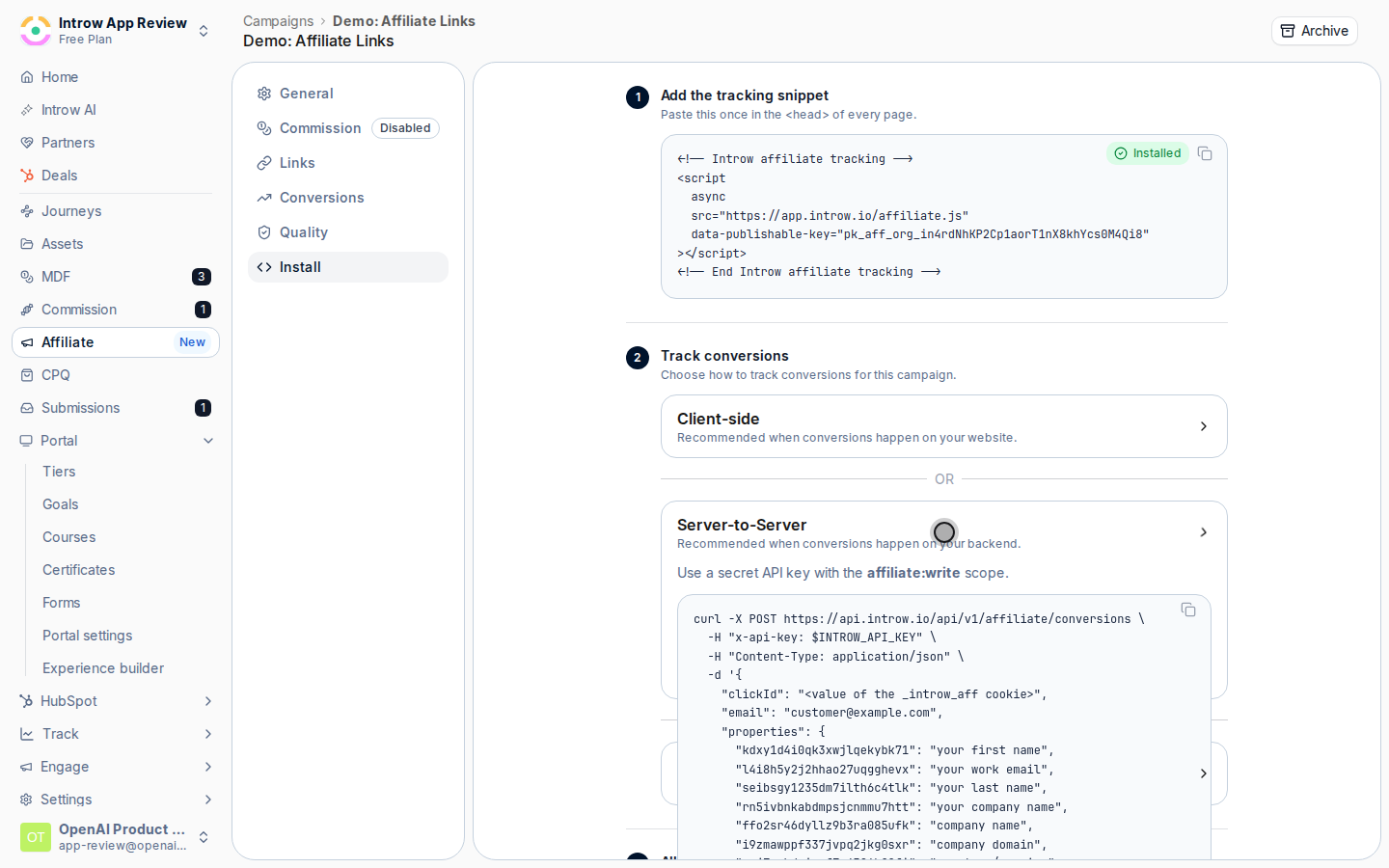The height and width of the screenshot is (868, 1389).
Task: Open Courses under Portal
Action: point(69,537)
